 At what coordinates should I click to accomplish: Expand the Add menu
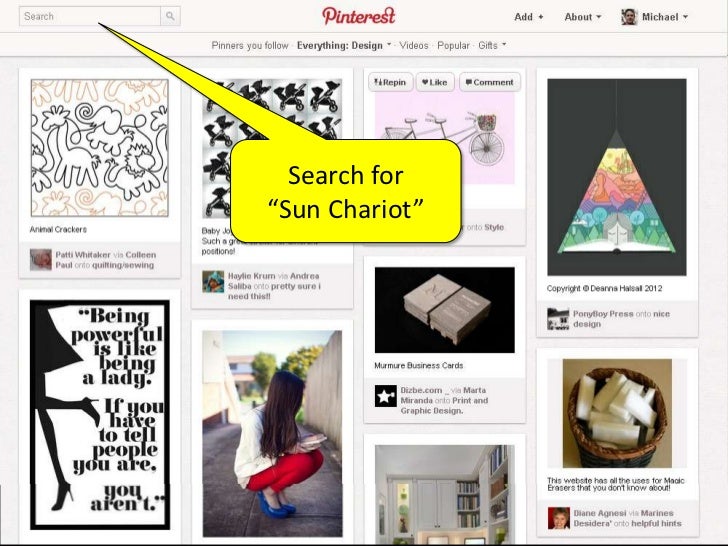coord(528,17)
